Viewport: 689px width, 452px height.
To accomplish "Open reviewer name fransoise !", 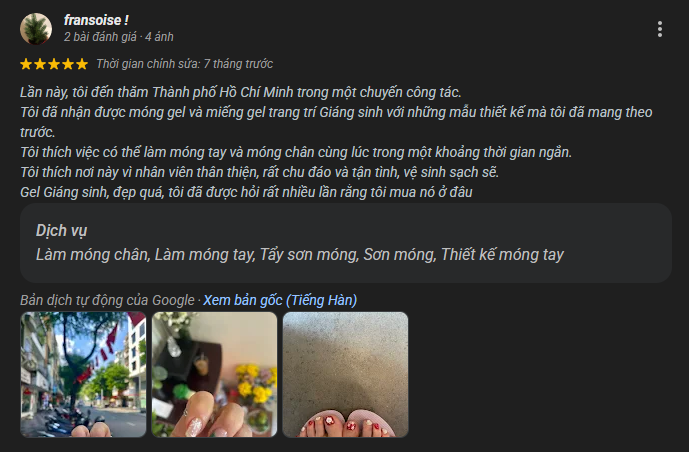I will [x=96, y=20].
